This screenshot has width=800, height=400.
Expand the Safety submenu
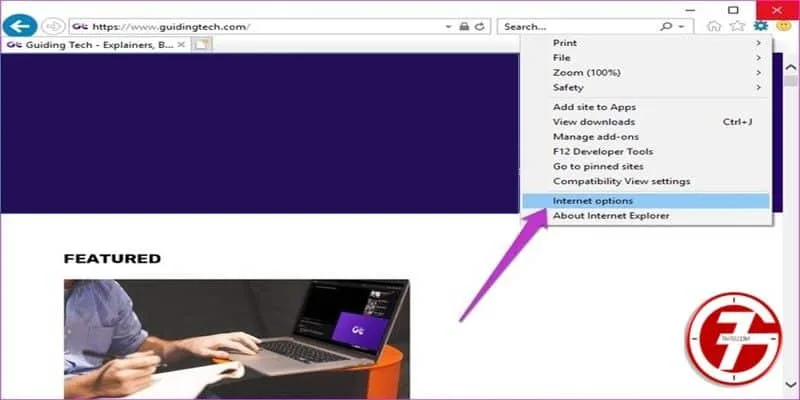click(x=646, y=87)
